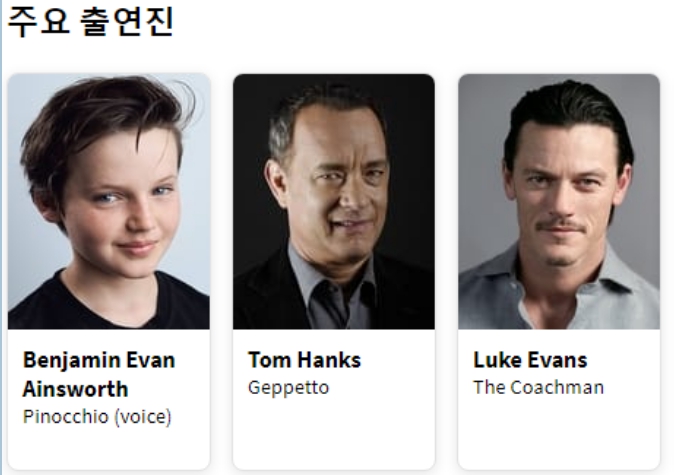Select The Coachman character label
This screenshot has height=475, width=674.
538,387
